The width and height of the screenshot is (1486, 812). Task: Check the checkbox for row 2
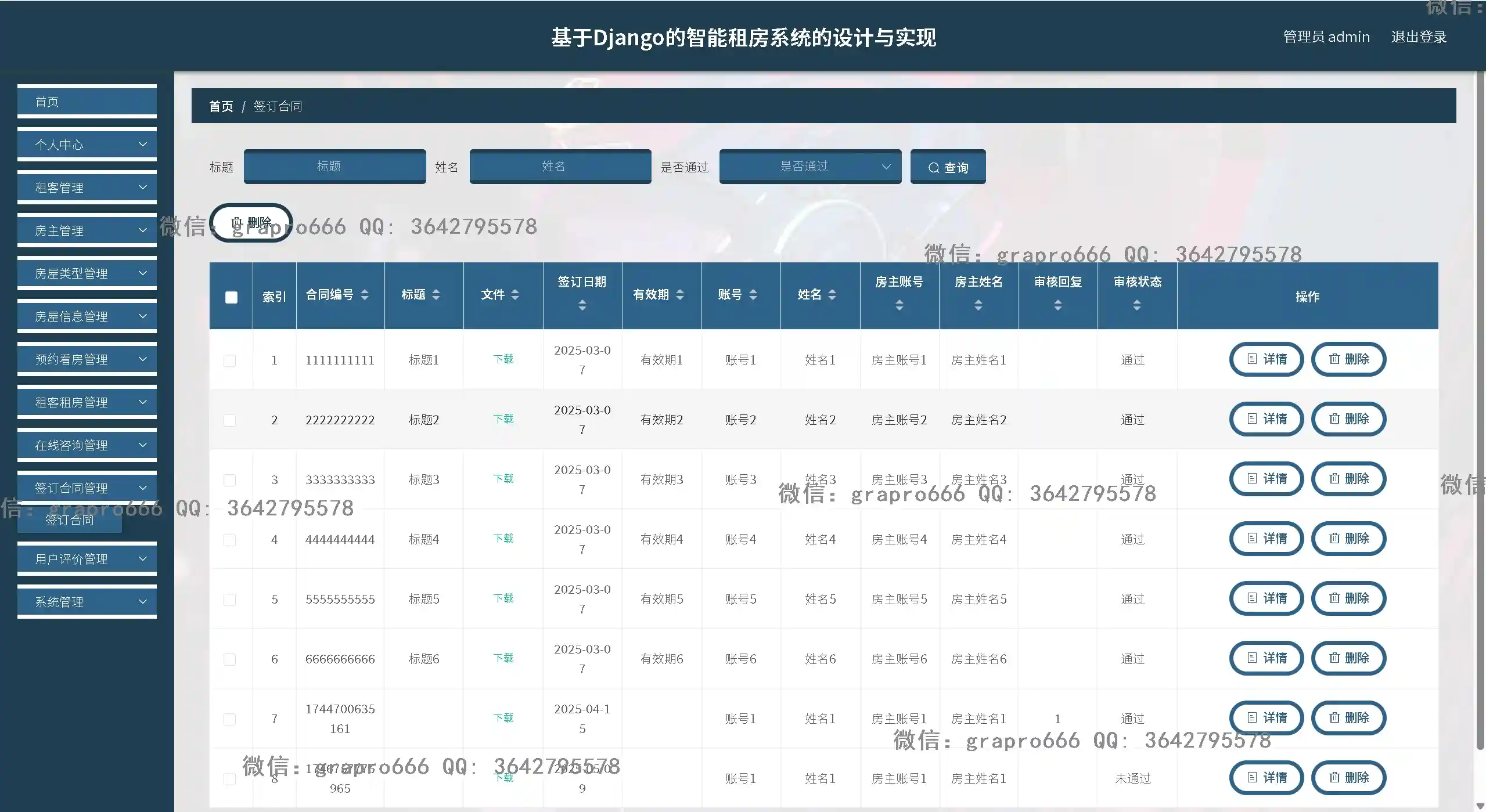(x=230, y=420)
